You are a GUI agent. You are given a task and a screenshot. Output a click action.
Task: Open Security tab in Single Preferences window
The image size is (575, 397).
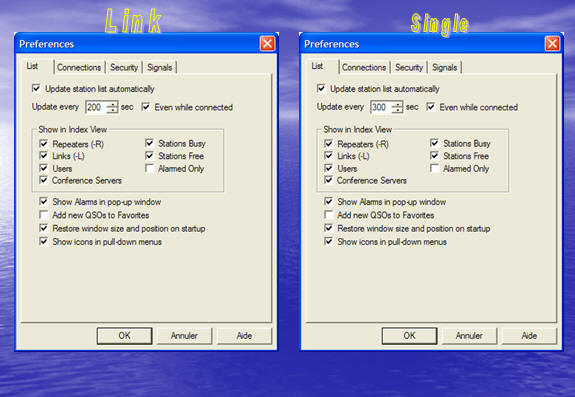tap(409, 67)
